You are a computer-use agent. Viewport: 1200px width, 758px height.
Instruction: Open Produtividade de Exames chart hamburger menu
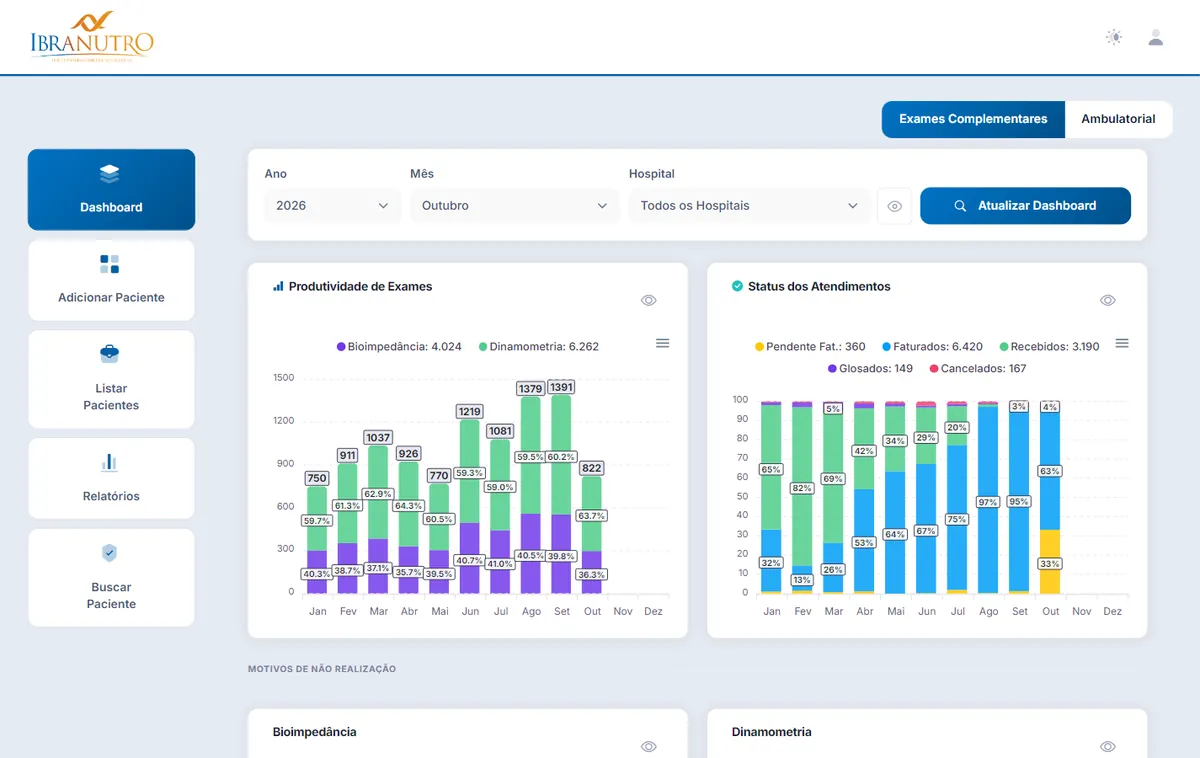(x=662, y=343)
